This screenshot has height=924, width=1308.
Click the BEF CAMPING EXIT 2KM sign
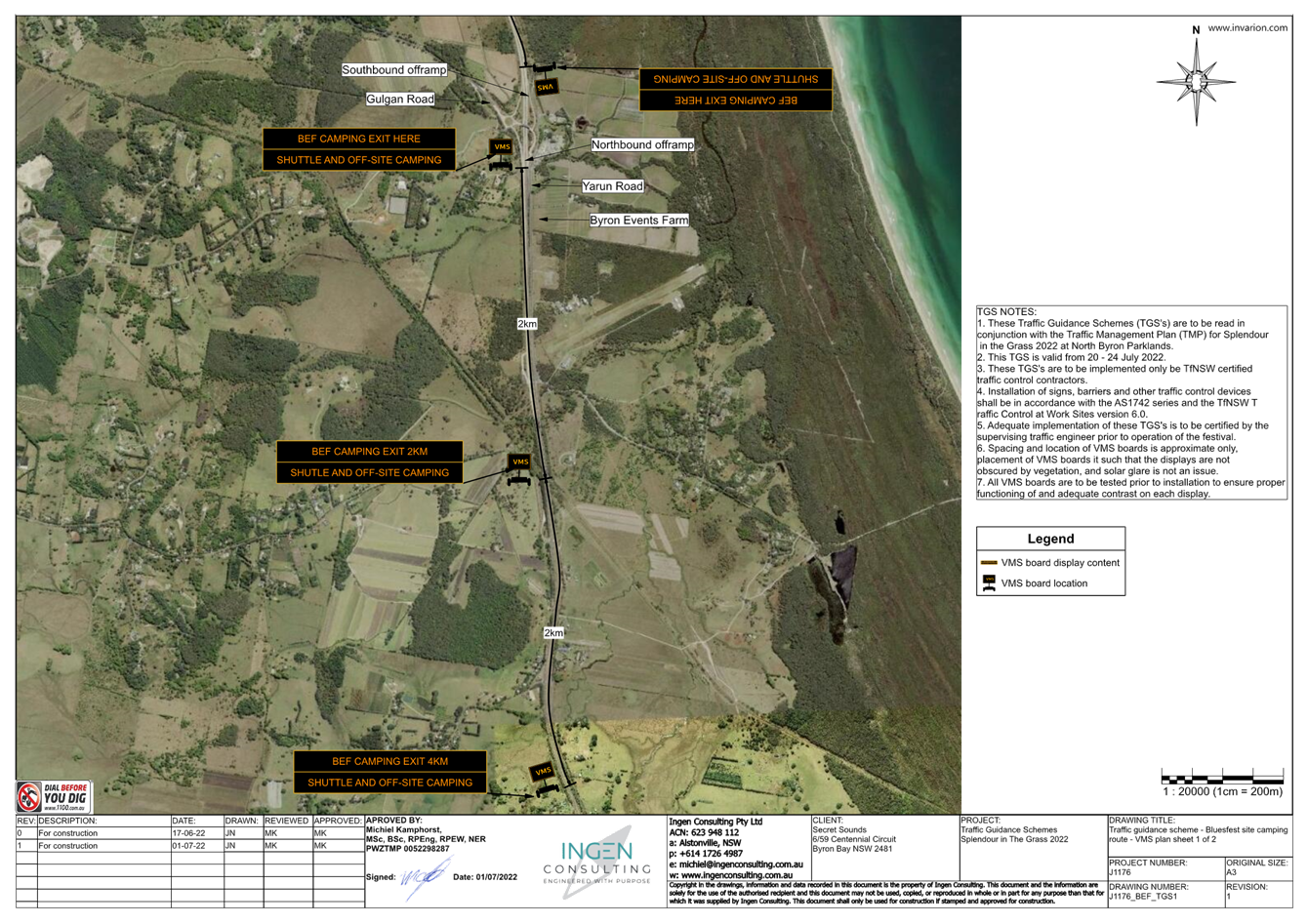pos(370,452)
